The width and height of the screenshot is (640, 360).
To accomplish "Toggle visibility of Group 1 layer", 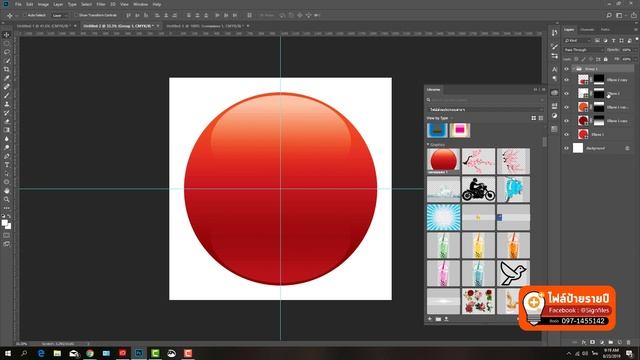I will coord(566,69).
